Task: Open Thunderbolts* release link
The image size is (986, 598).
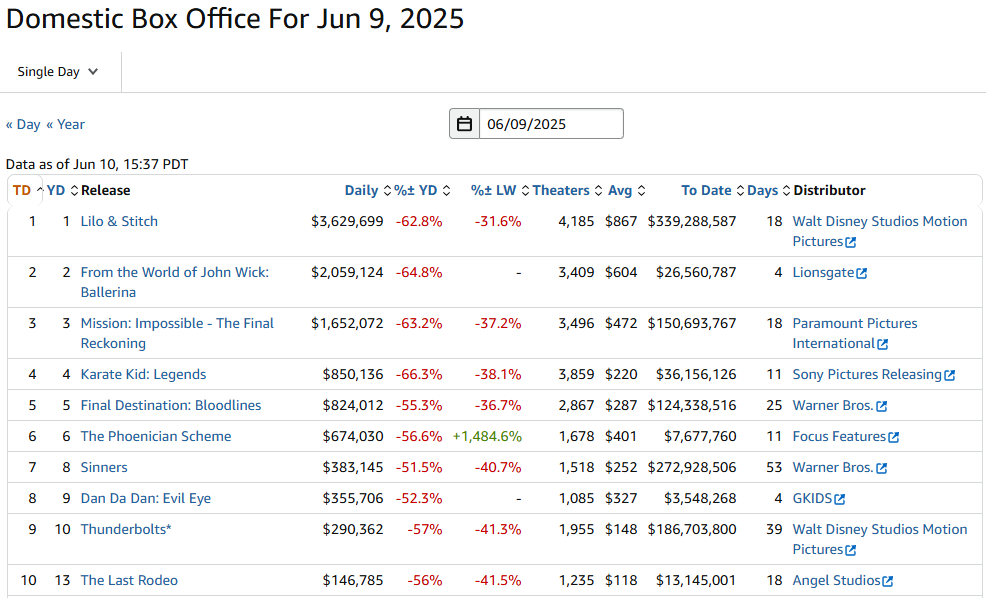Action: coord(126,529)
